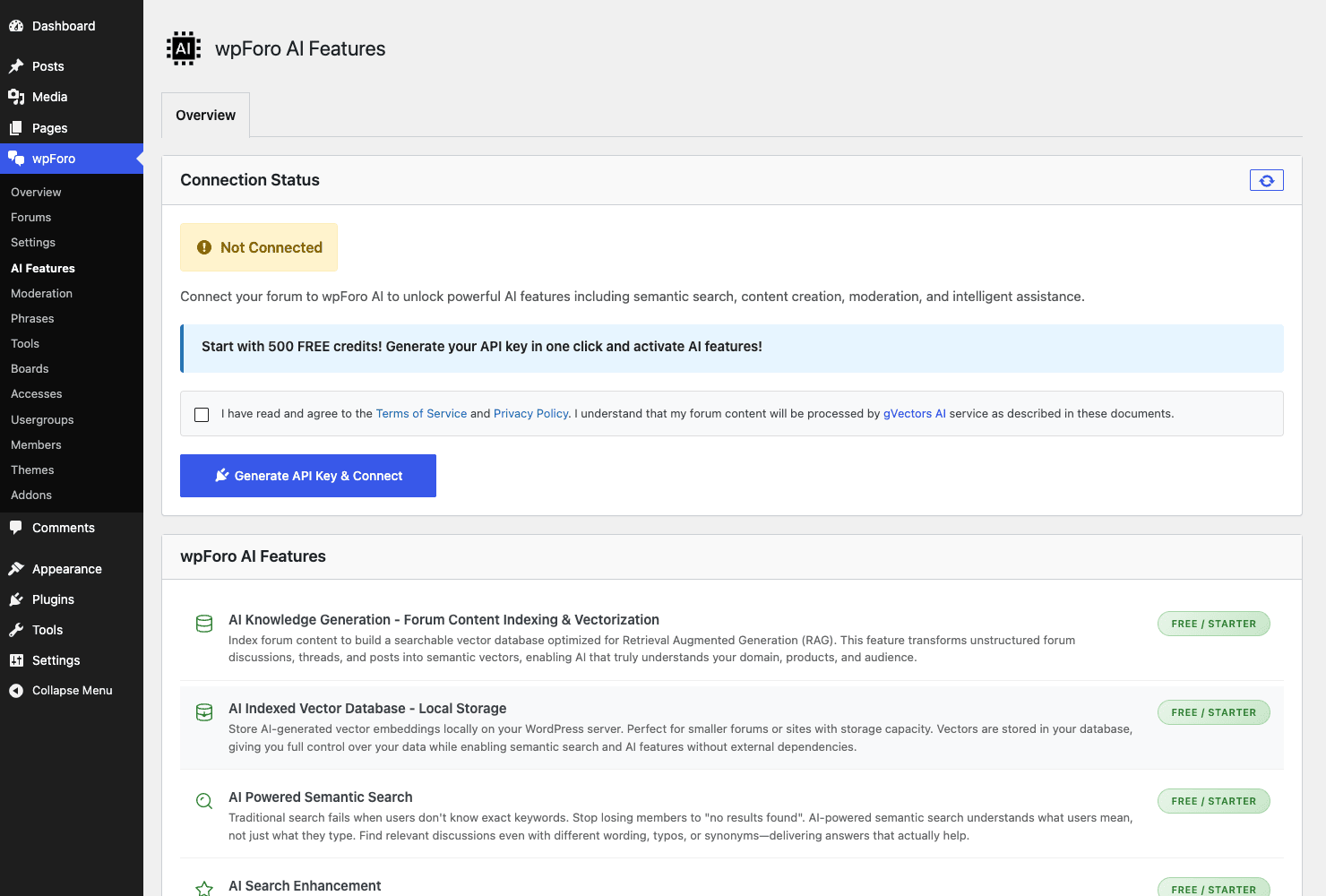Open wpForo Settings submenu item
This screenshot has height=896, width=1326.
(x=33, y=242)
